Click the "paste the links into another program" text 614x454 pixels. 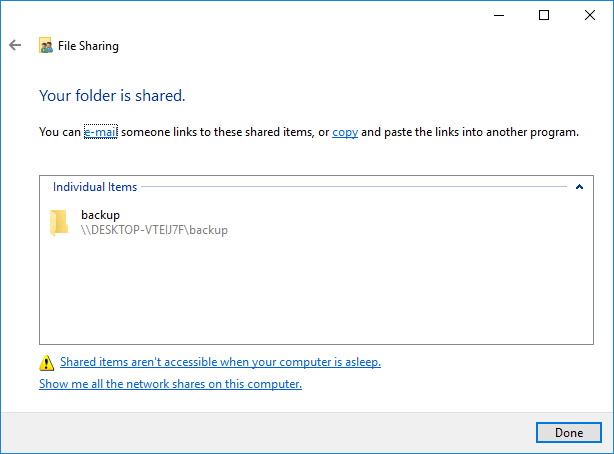coord(480,132)
